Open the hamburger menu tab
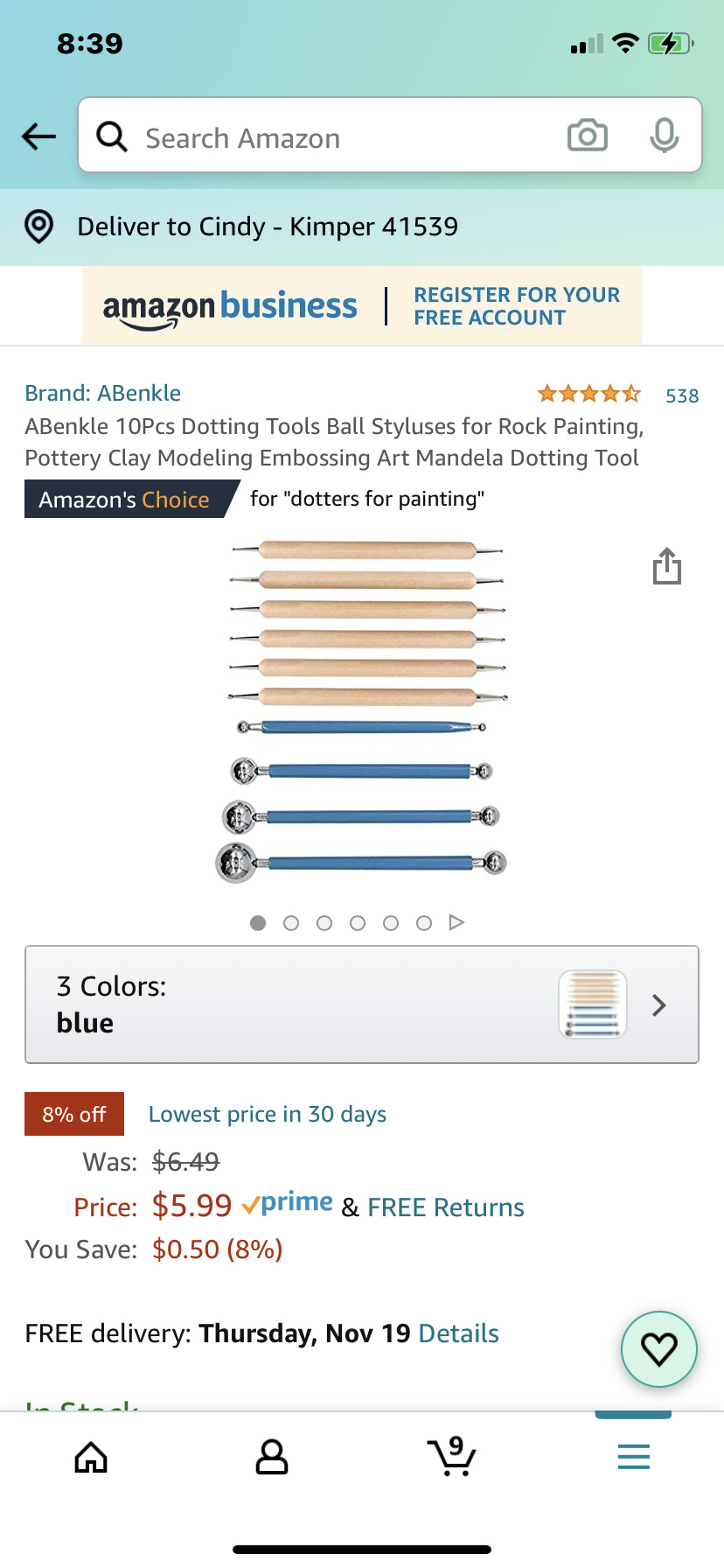Screen dimensions: 724x1568 click(633, 1457)
